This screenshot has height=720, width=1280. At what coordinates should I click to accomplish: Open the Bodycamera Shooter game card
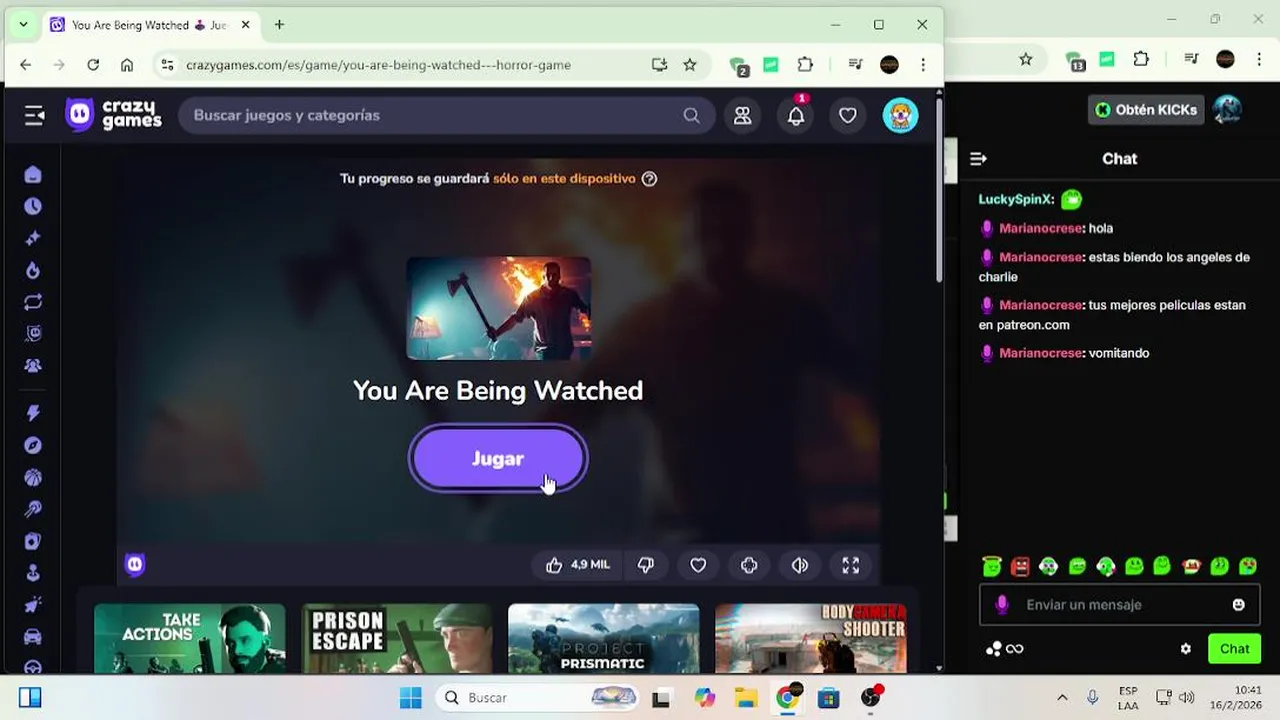tap(811, 638)
